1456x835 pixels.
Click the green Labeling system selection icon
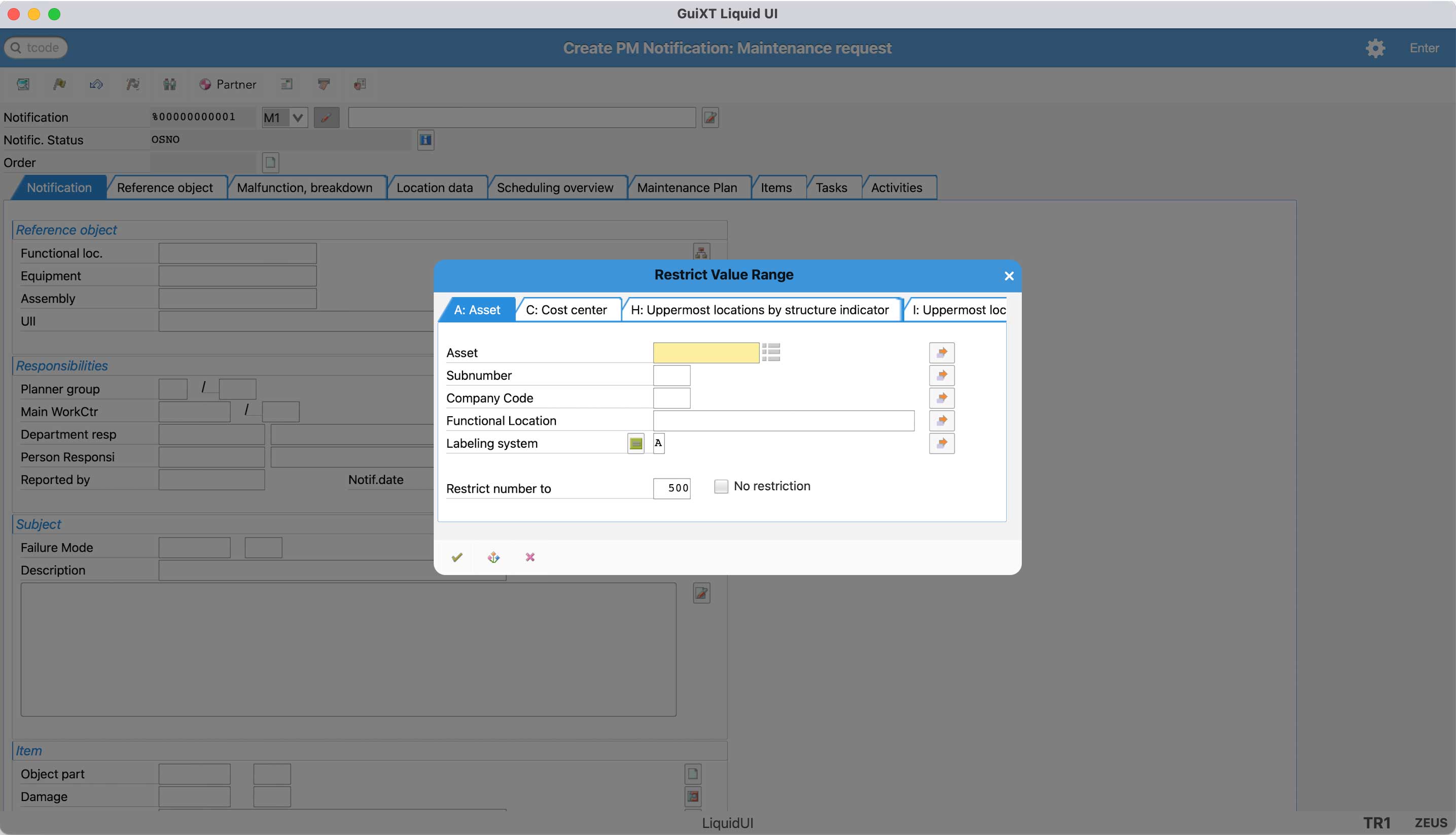pyautogui.click(x=635, y=443)
